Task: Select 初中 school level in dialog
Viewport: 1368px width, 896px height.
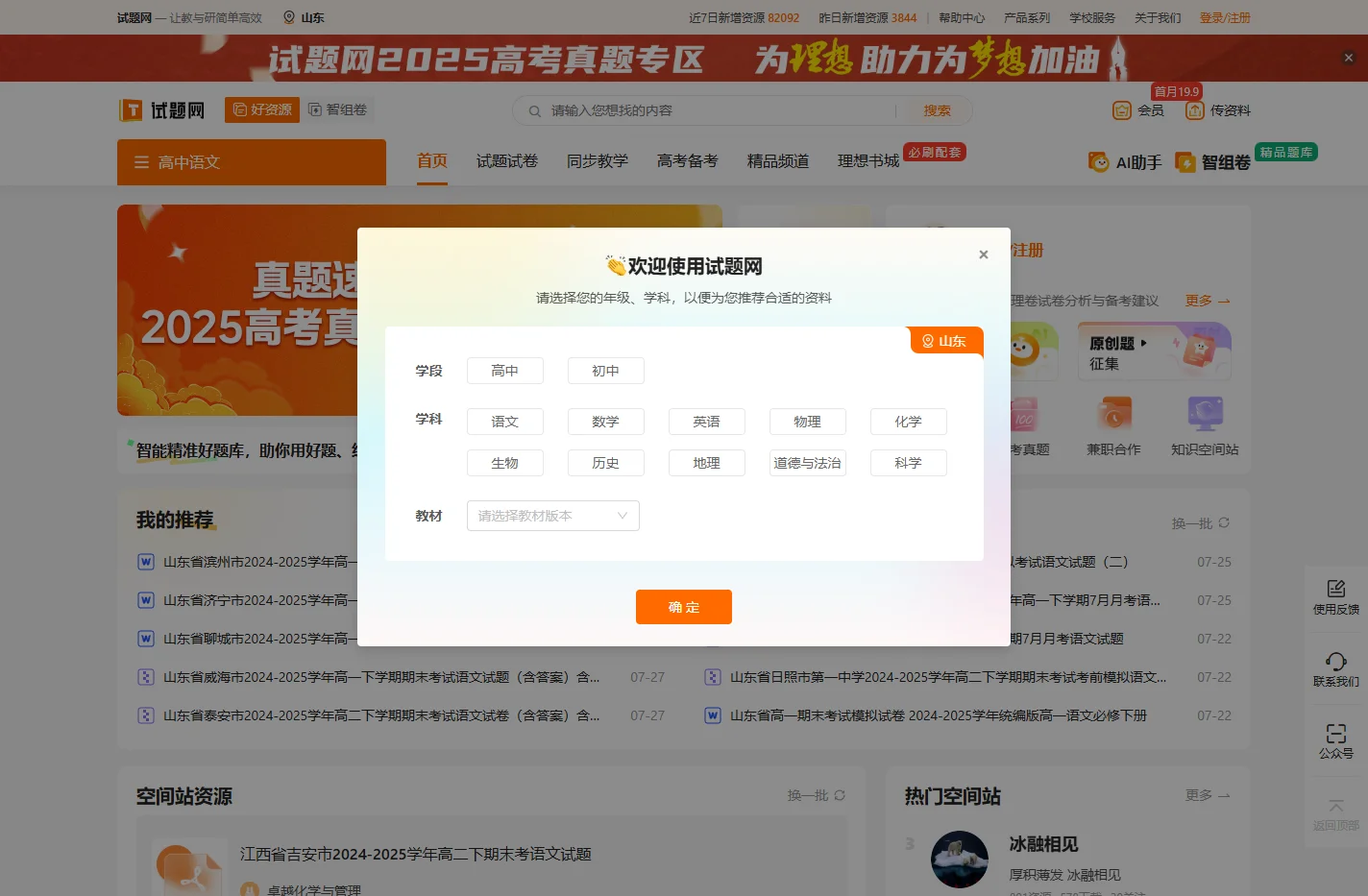Action: tap(605, 371)
